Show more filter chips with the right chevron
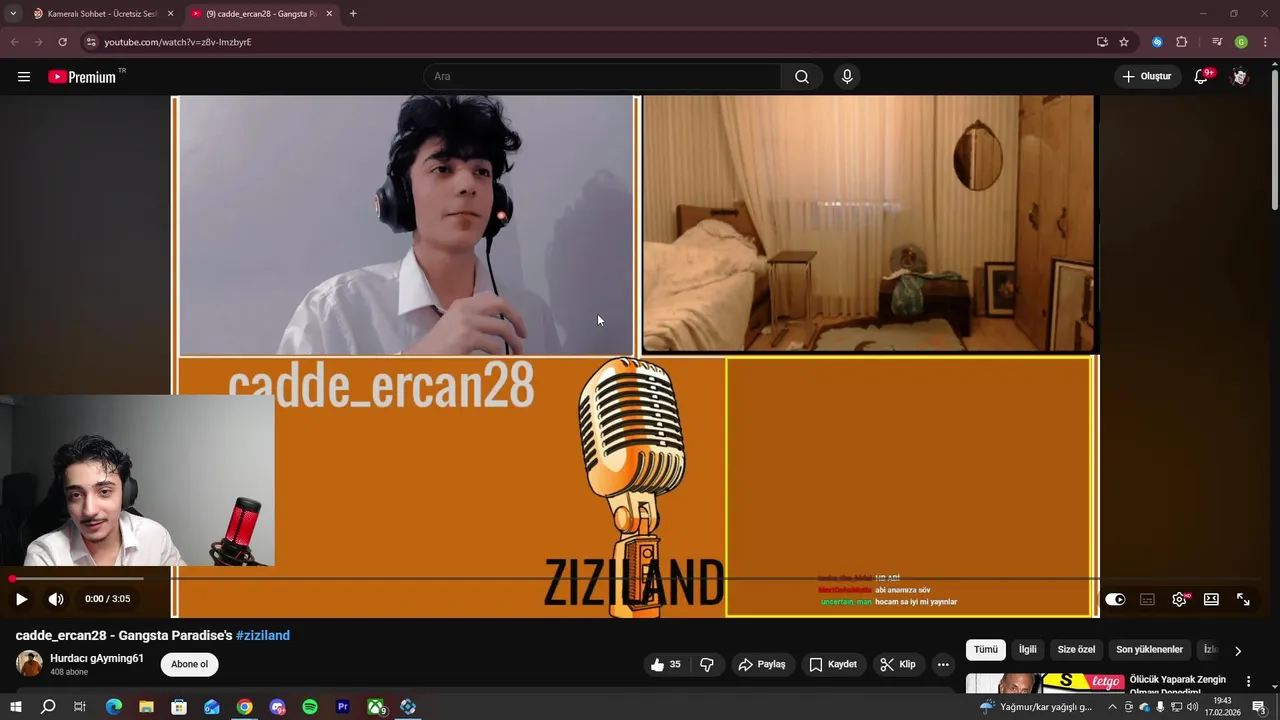This screenshot has height=720, width=1280. [1238, 651]
